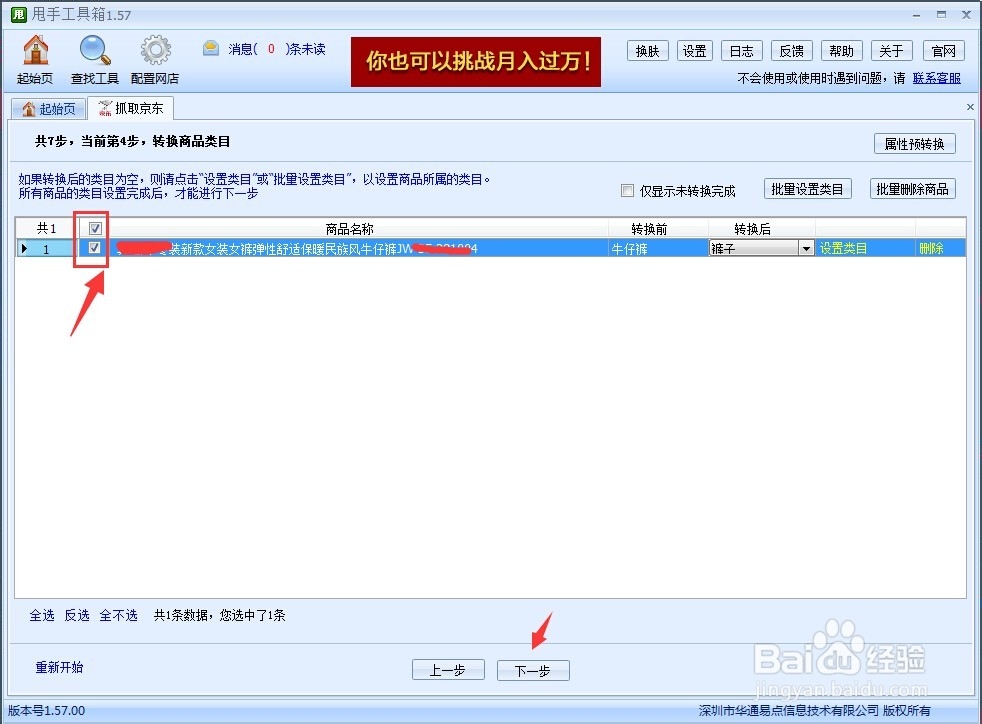The height and width of the screenshot is (724, 982).
Task: Select the 查找工具 magnifier tool
Action: click(93, 57)
